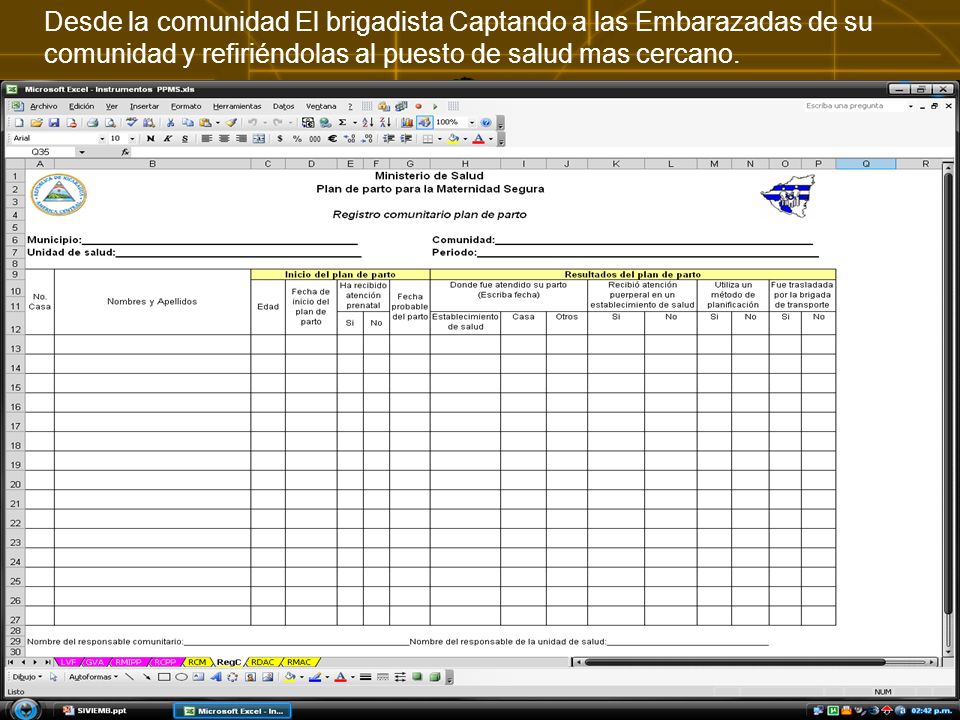This screenshot has width=960, height=720.
Task: Align text left in the formatting toolbar
Action: [207, 138]
